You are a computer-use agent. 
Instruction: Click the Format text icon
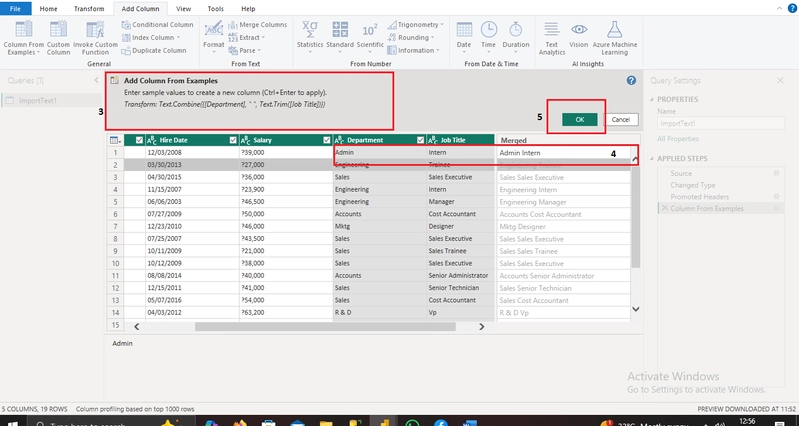pyautogui.click(x=214, y=29)
